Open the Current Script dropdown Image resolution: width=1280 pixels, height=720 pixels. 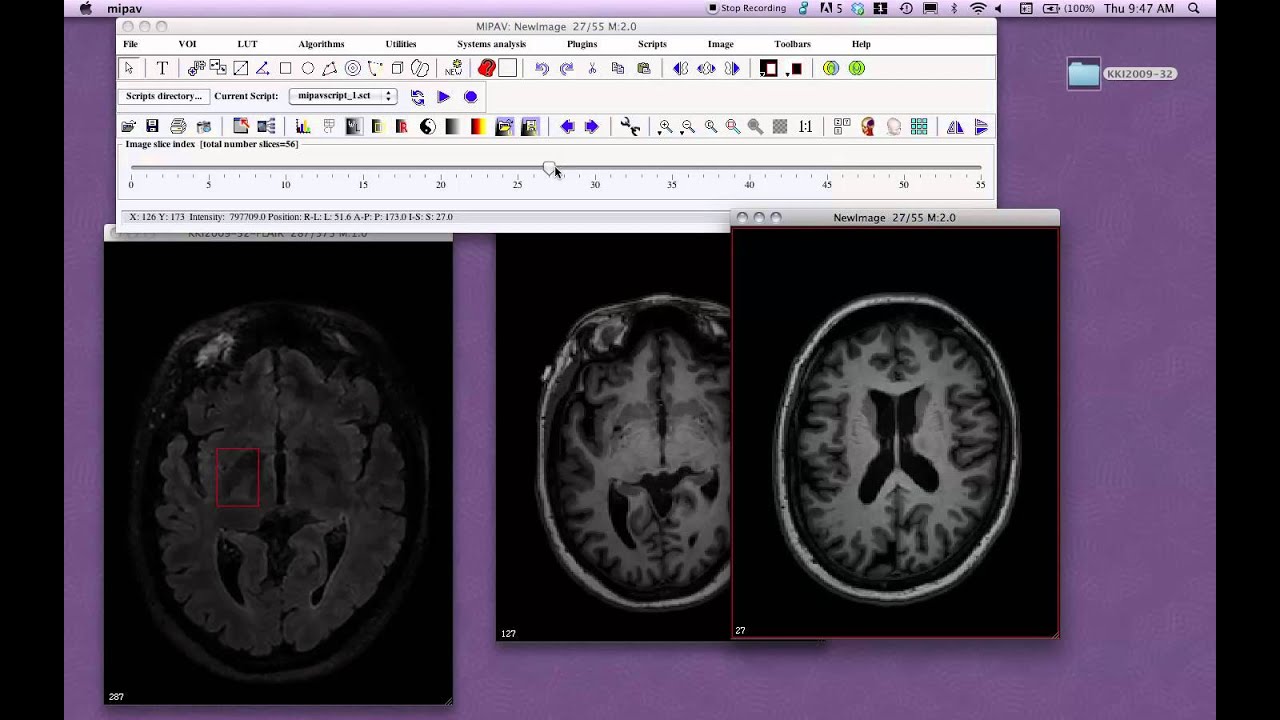tap(343, 96)
